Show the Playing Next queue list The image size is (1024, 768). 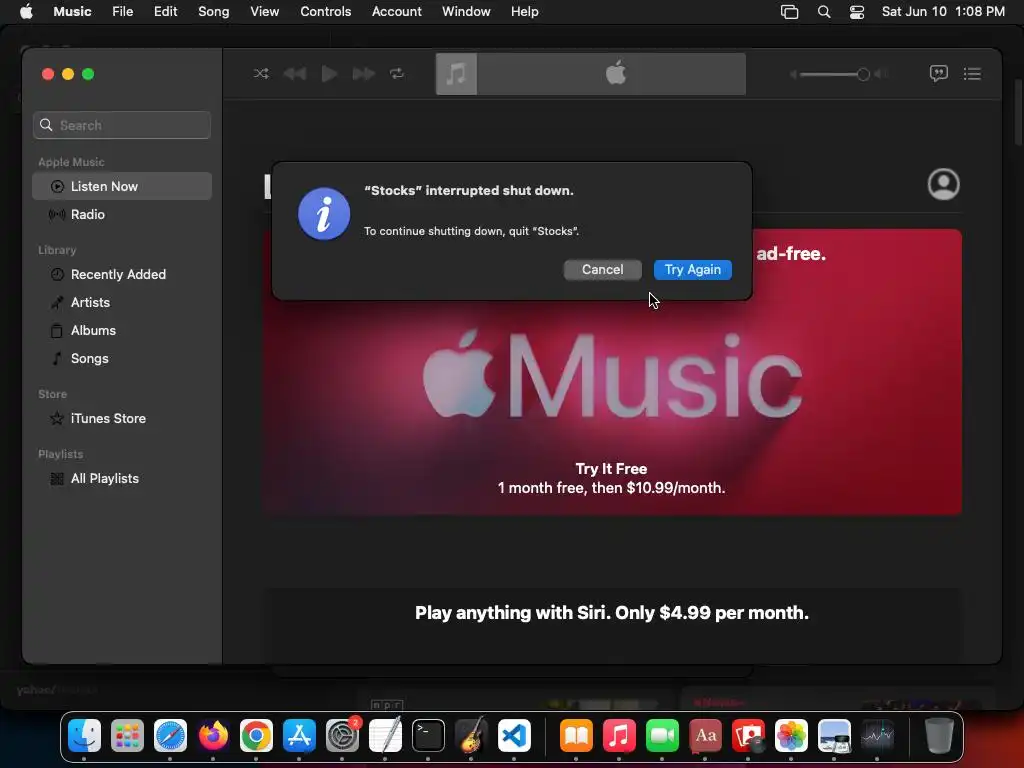[972, 74]
